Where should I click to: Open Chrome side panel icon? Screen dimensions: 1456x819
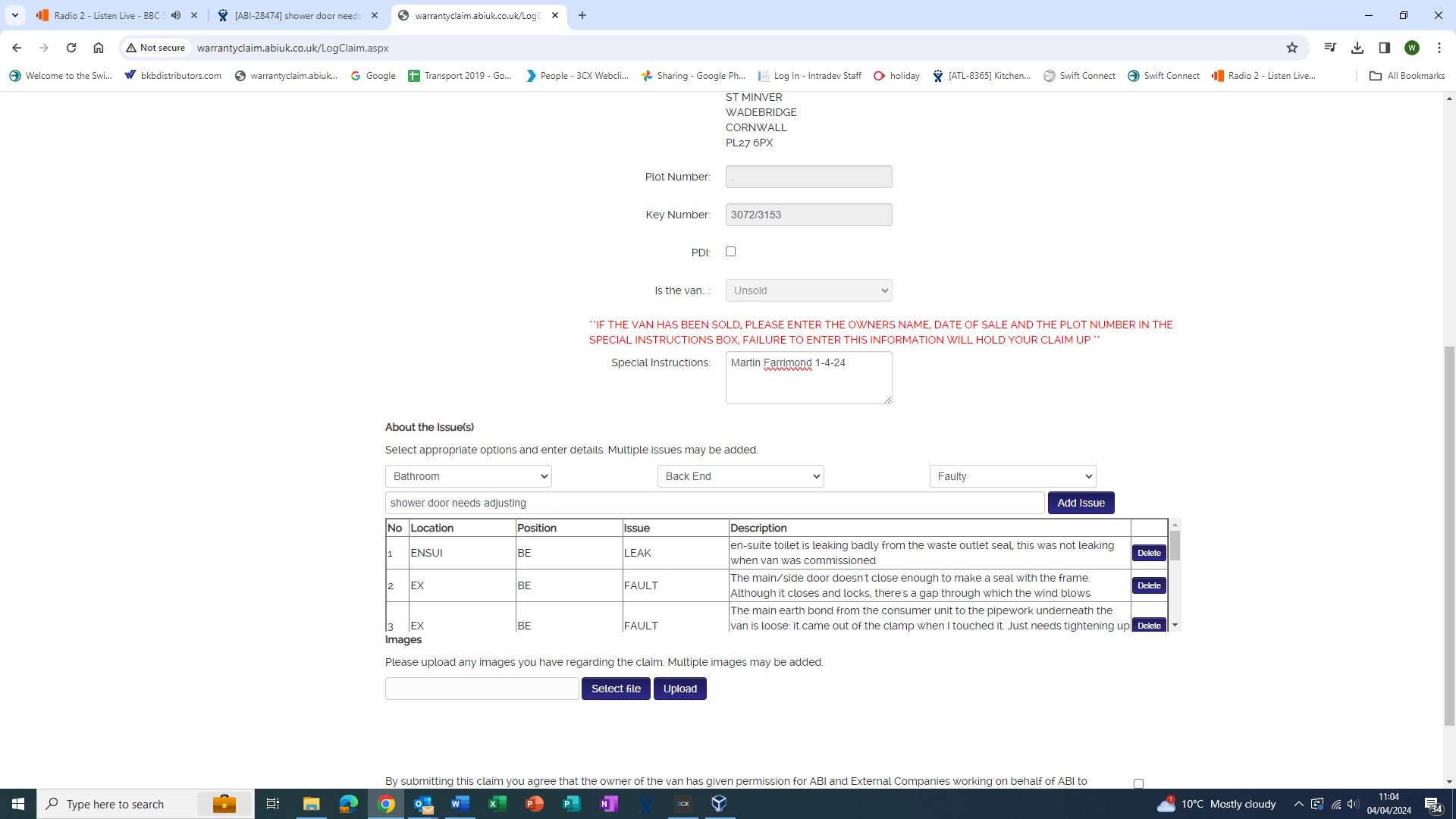[1385, 48]
